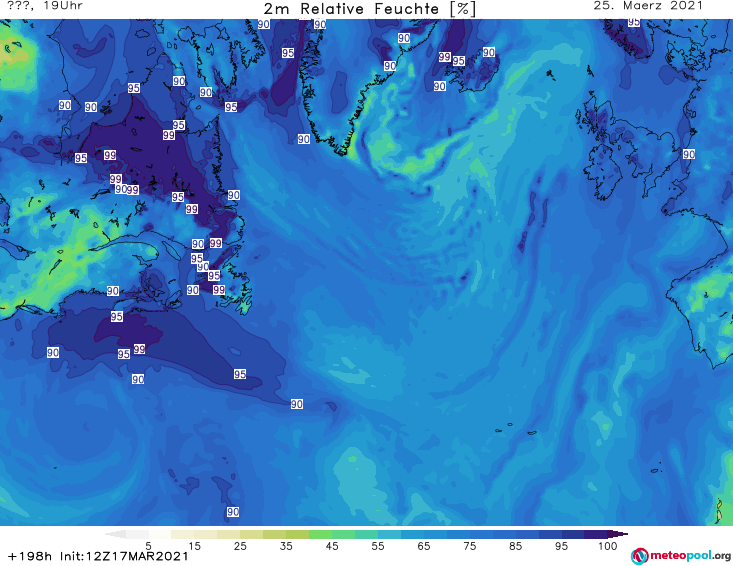This screenshot has width=733, height=566.
Task: Pick the pale yellow swatch above legend value 15
Action: [183, 534]
